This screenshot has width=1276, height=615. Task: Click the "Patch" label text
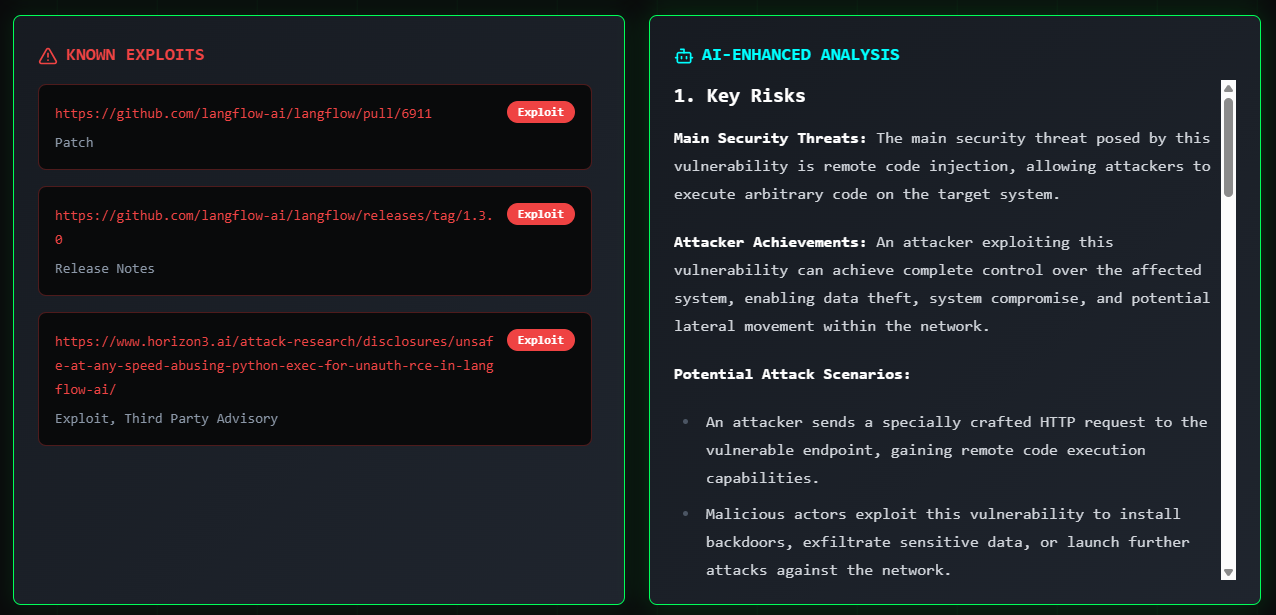click(74, 143)
